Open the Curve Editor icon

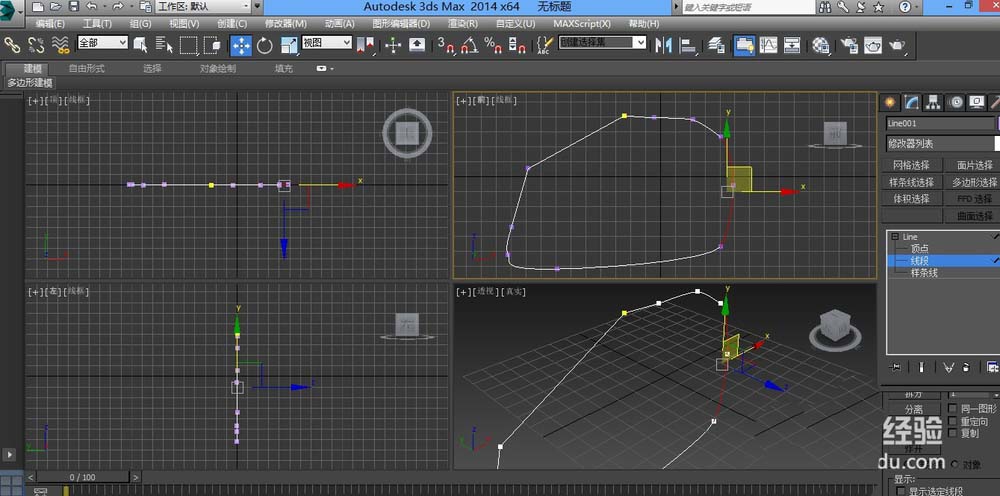(769, 45)
